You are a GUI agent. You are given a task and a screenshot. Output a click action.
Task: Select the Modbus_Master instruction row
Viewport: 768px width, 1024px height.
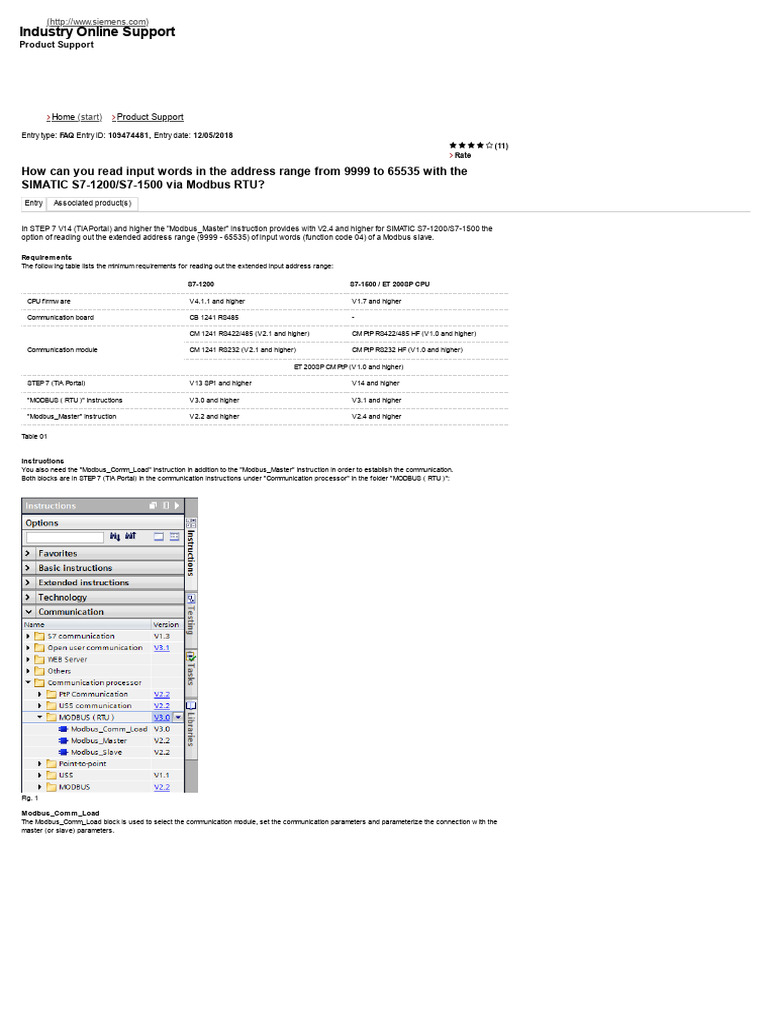[x=103, y=741]
